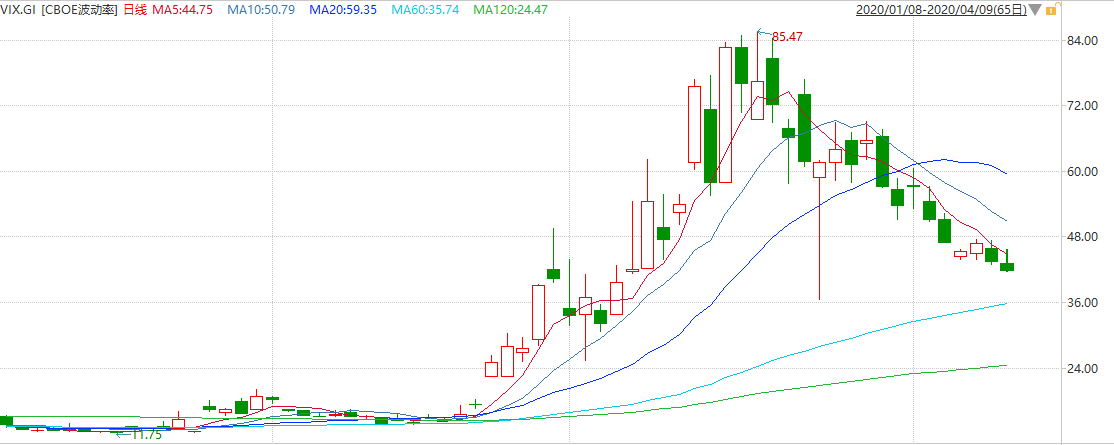This screenshot has height=445, width=1114.
Task: Click the 36.00 price axis label
Action: [x=1083, y=303]
